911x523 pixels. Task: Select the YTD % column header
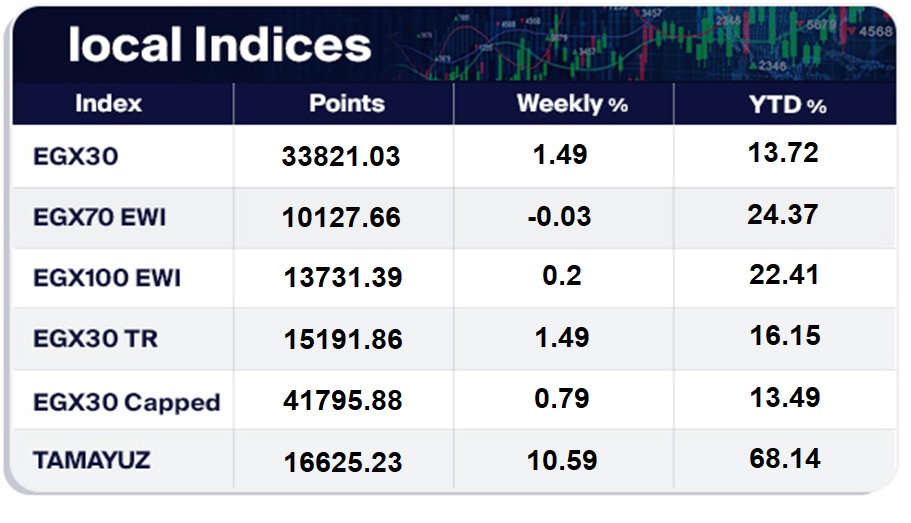pos(789,104)
